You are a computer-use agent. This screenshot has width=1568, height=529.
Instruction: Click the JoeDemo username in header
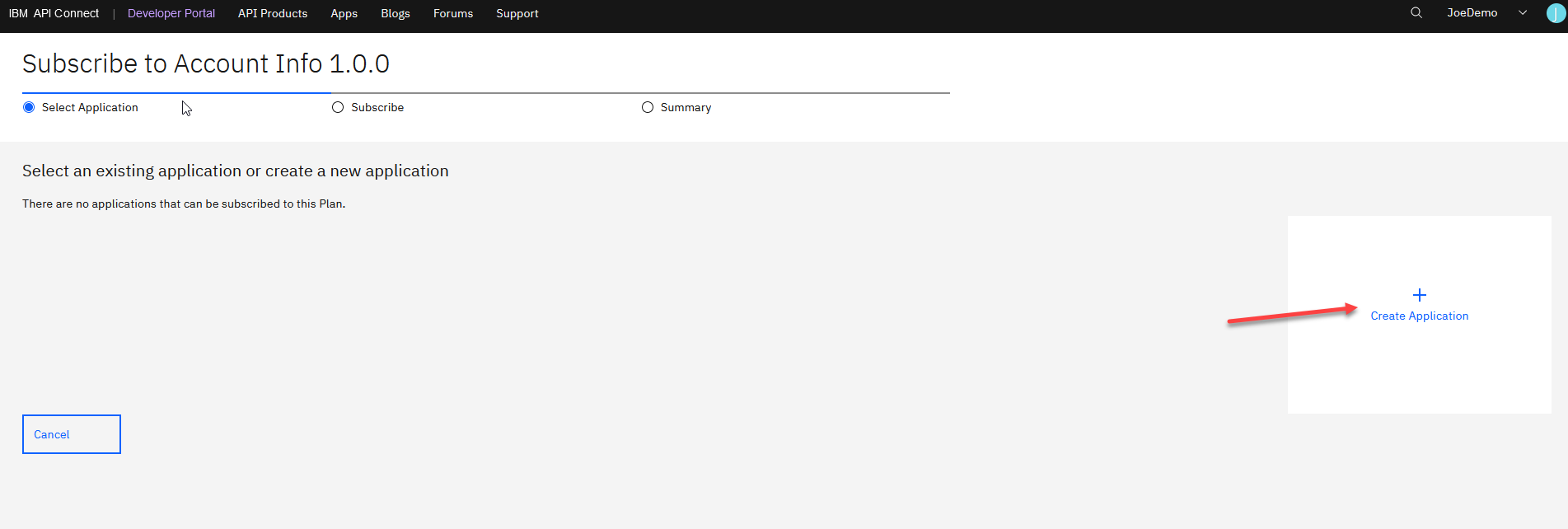click(1472, 13)
